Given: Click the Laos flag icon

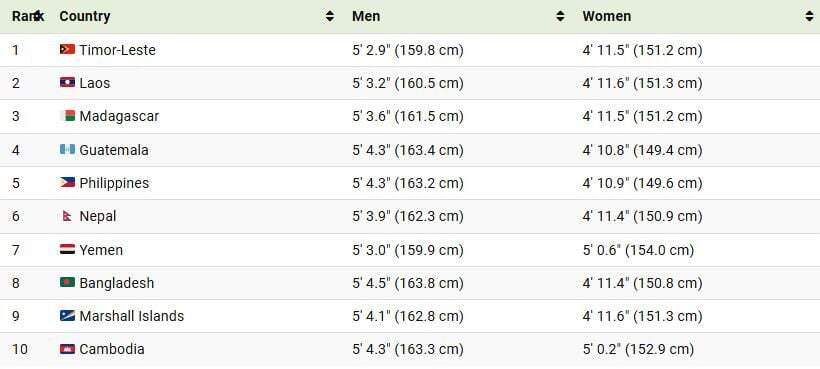Looking at the screenshot, I should [67, 83].
